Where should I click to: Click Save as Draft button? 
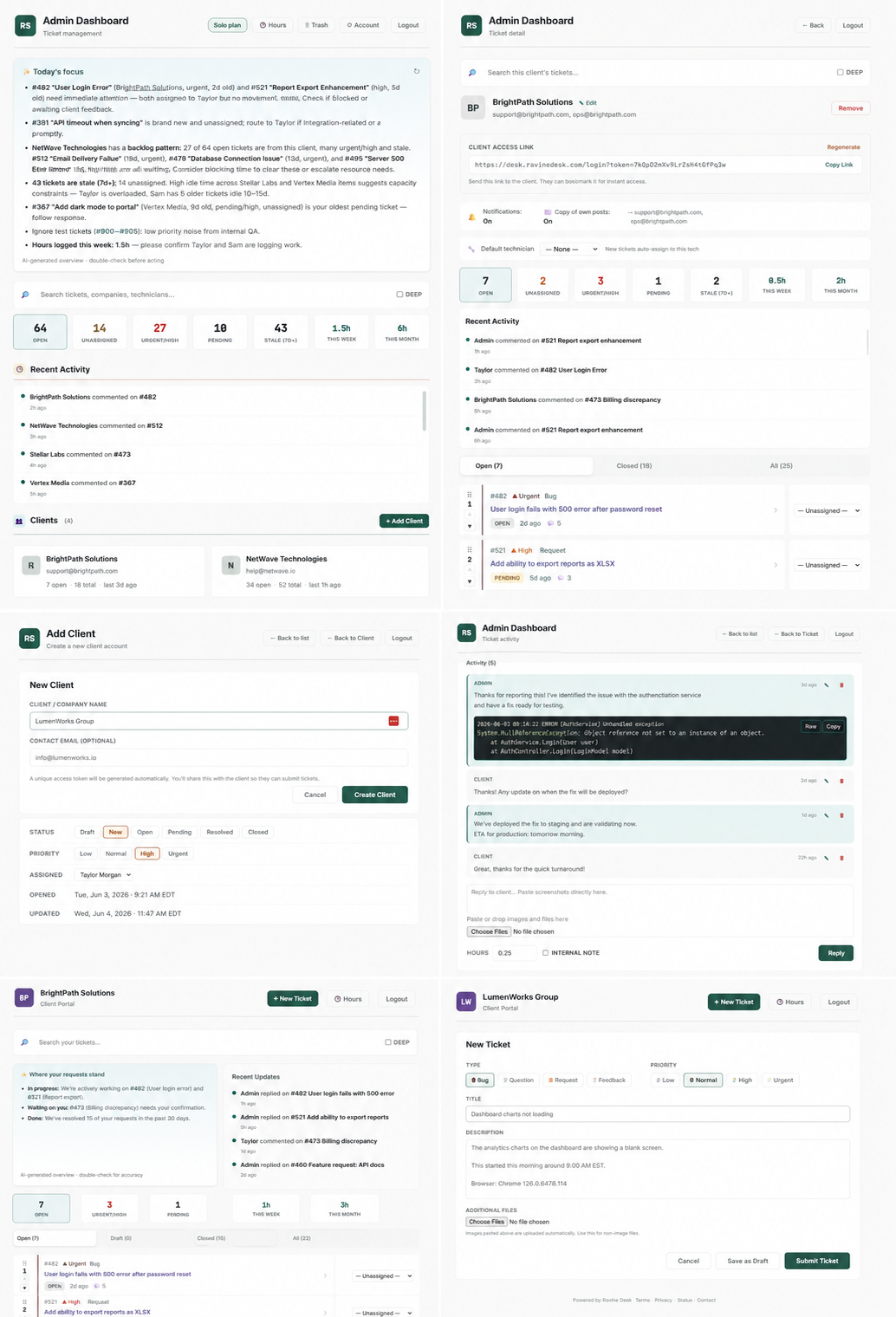click(x=747, y=1261)
